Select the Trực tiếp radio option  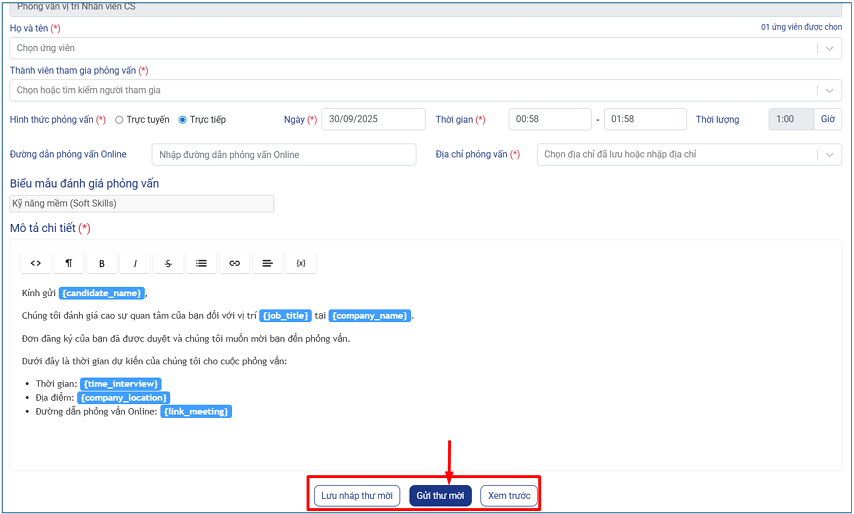click(x=183, y=120)
